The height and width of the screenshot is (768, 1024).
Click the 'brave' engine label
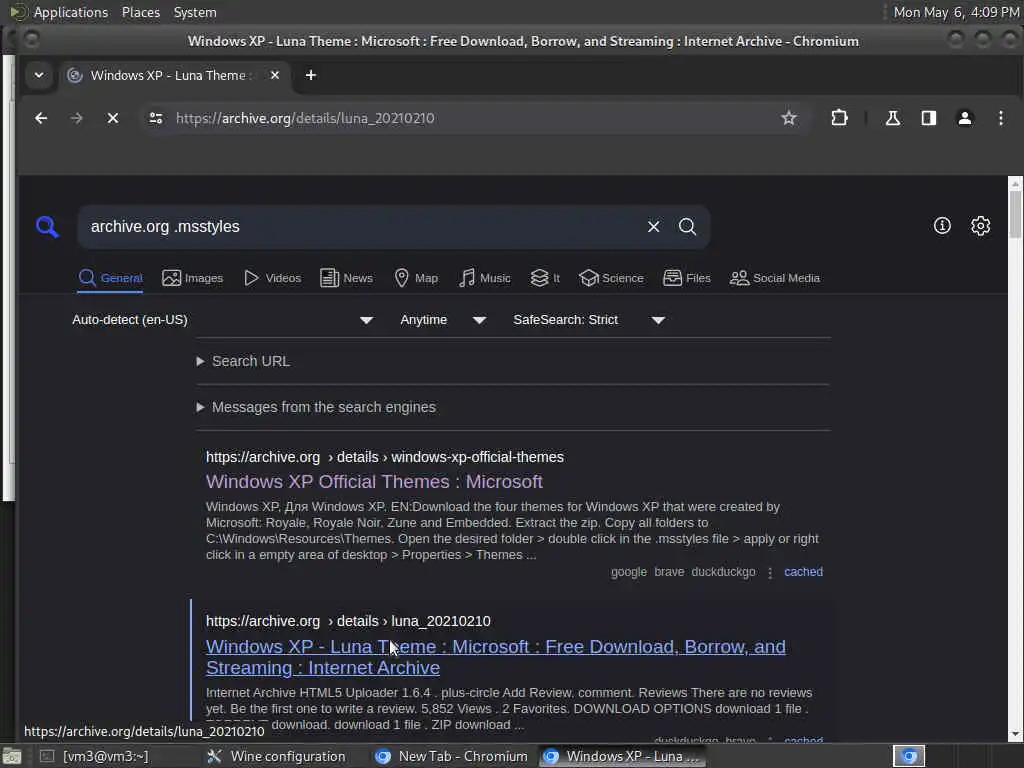669,572
